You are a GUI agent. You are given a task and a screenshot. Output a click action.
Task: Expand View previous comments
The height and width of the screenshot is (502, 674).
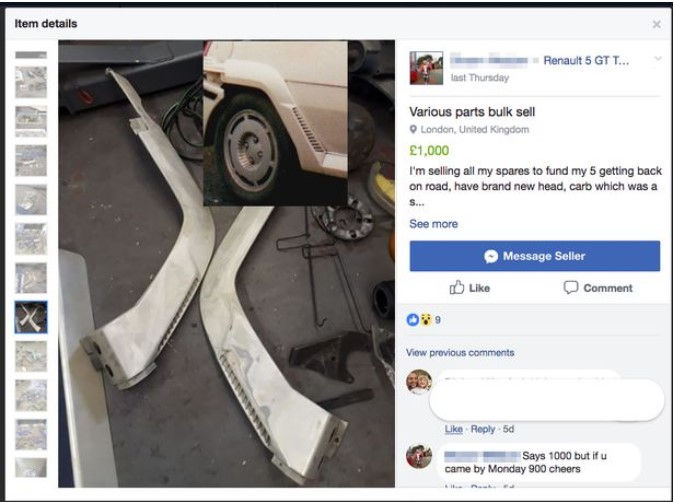coord(460,353)
